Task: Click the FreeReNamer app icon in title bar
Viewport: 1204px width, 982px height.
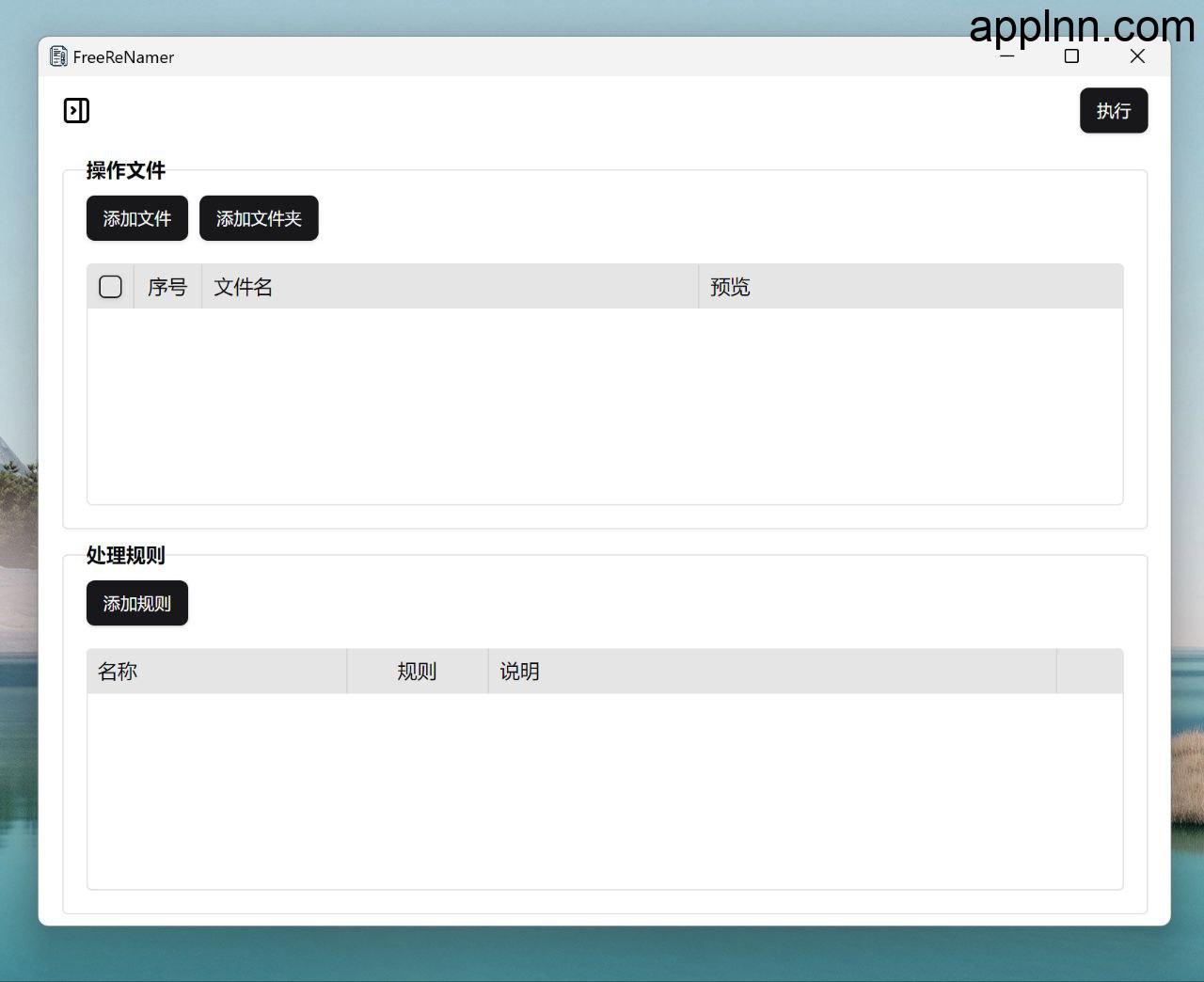Action: tap(58, 56)
